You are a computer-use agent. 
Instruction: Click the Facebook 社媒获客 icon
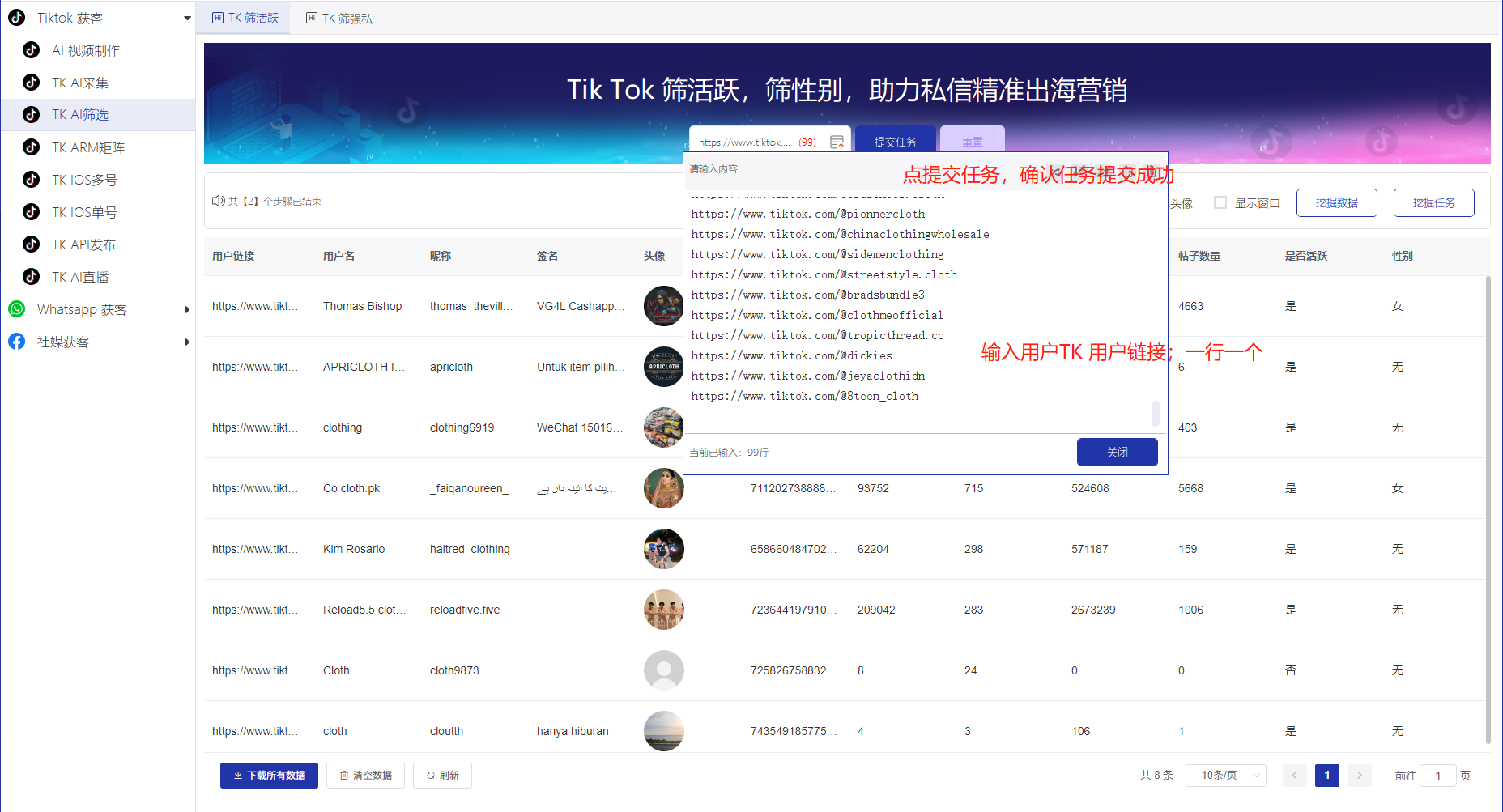17,342
